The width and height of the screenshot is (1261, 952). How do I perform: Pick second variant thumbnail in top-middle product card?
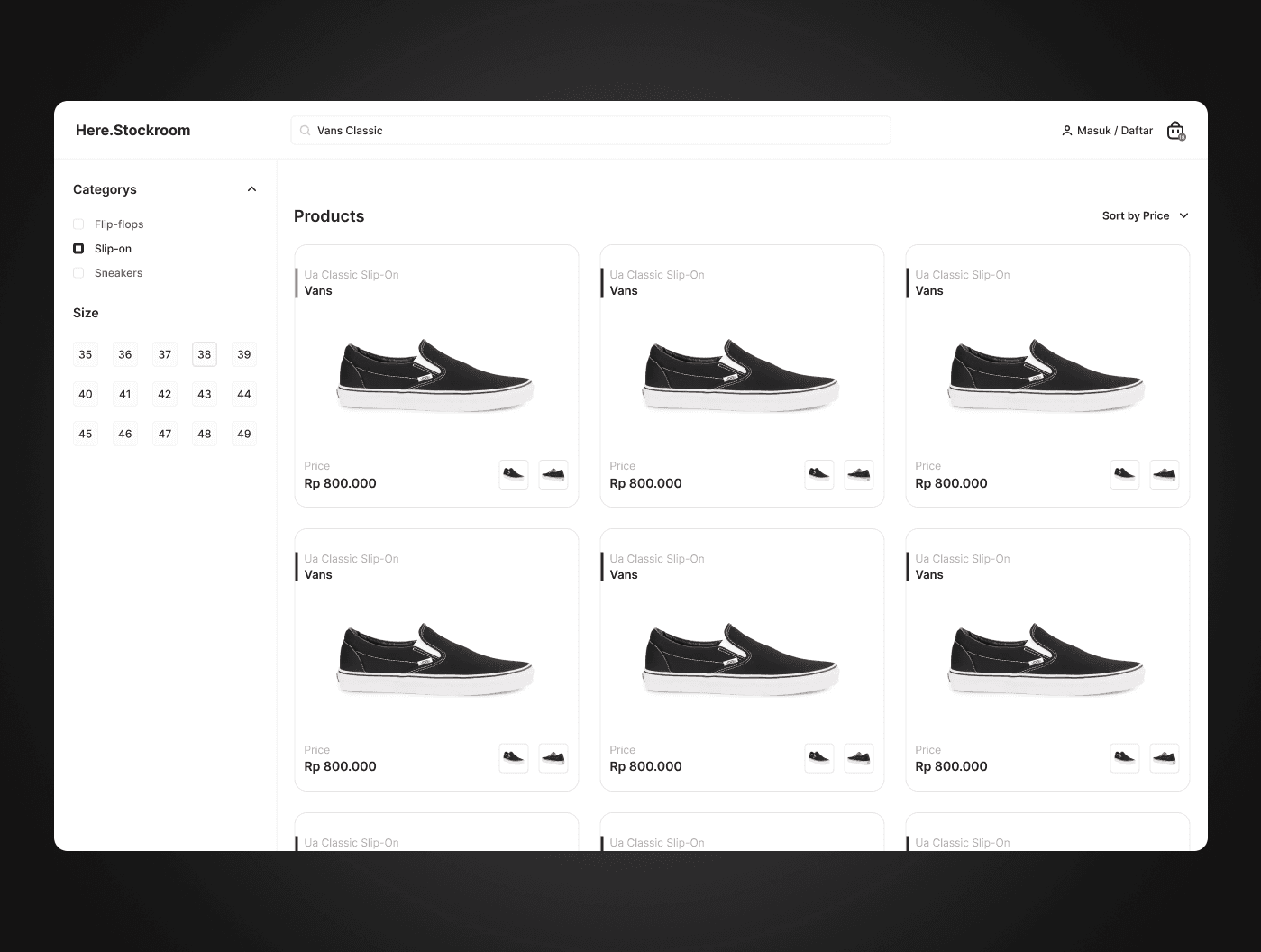[x=859, y=474]
